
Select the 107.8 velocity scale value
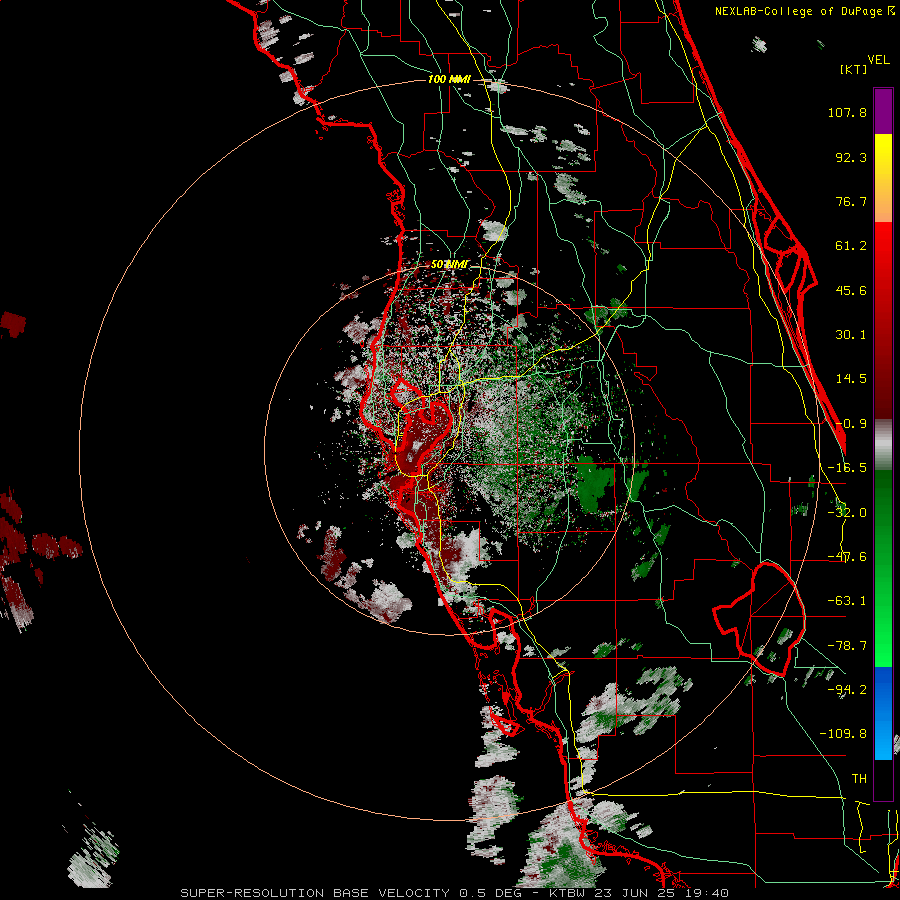point(847,112)
